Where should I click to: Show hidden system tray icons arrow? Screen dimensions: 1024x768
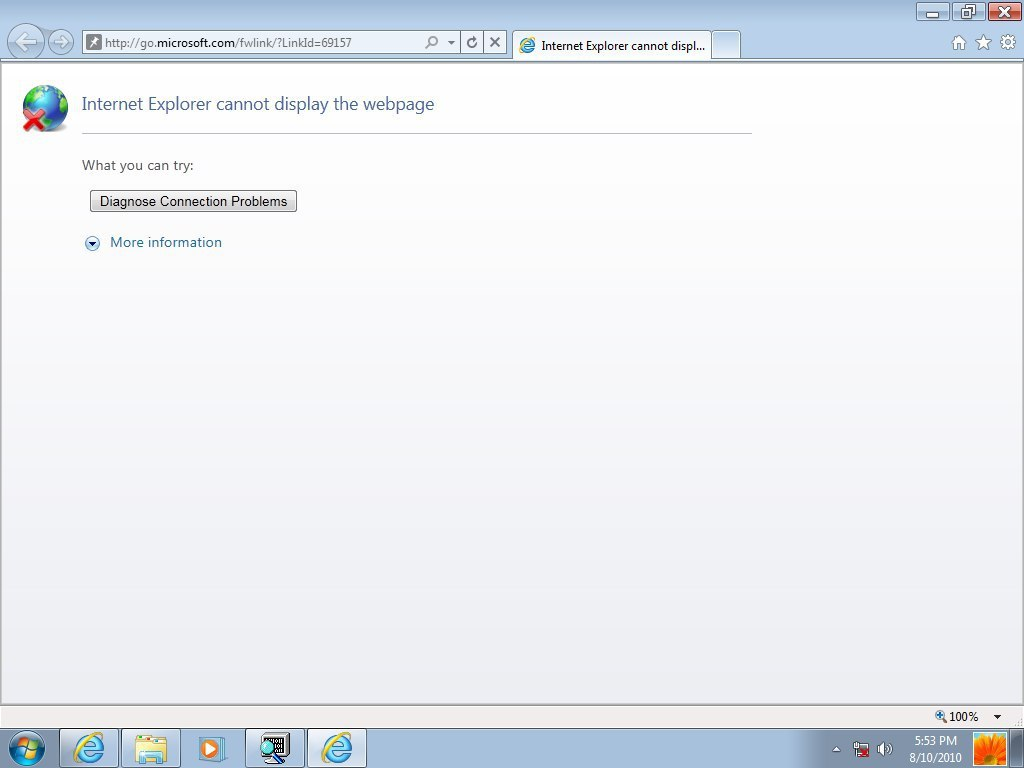[836, 749]
